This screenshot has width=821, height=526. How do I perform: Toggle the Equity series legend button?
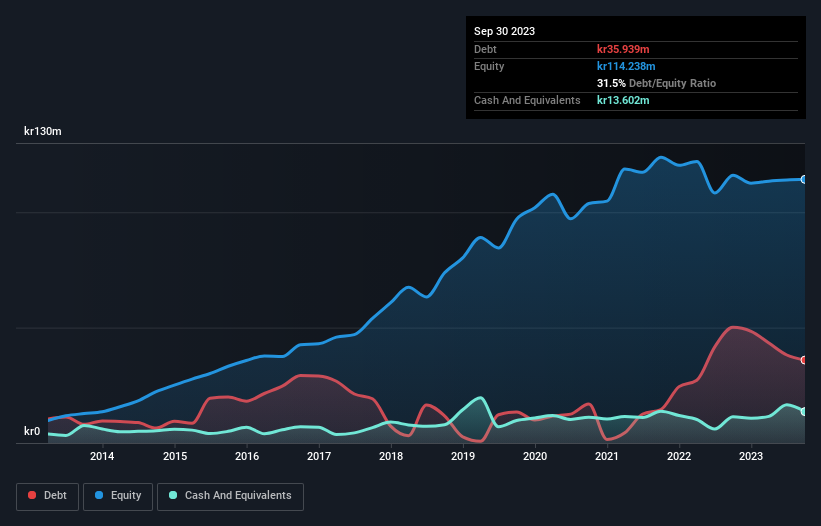[x=118, y=496]
